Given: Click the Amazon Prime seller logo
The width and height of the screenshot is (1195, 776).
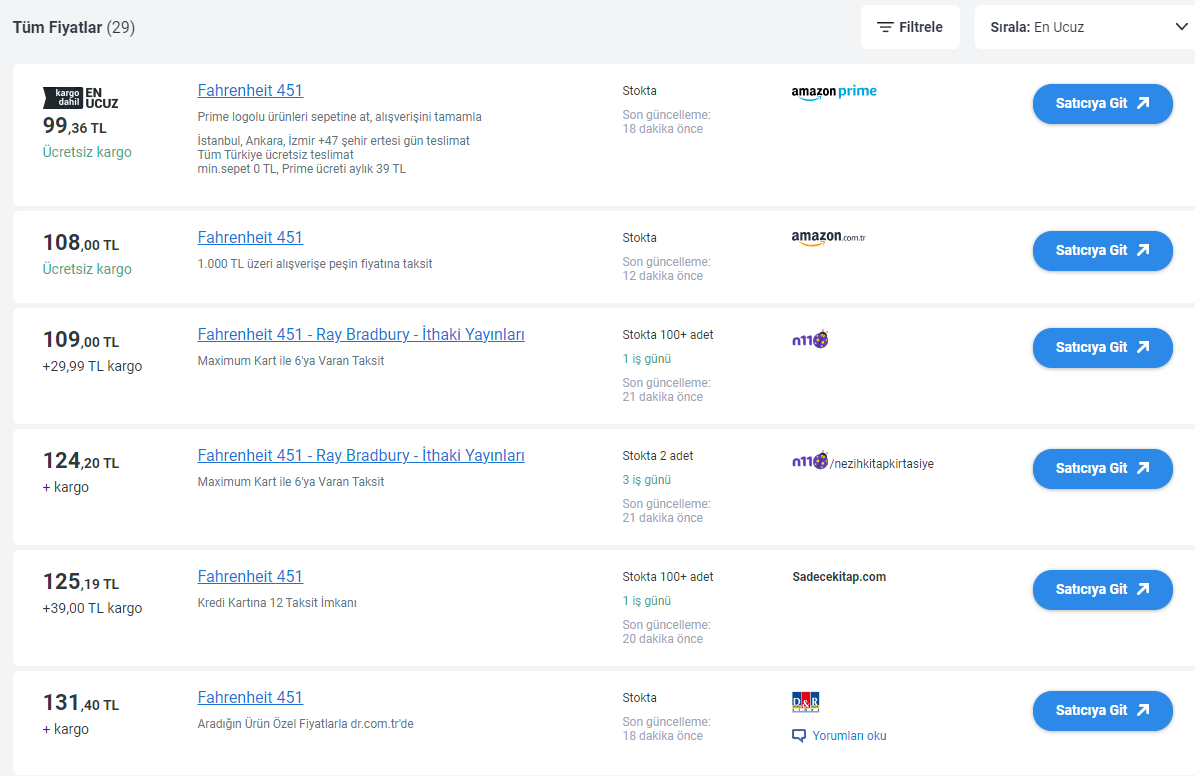Looking at the screenshot, I should [833, 92].
